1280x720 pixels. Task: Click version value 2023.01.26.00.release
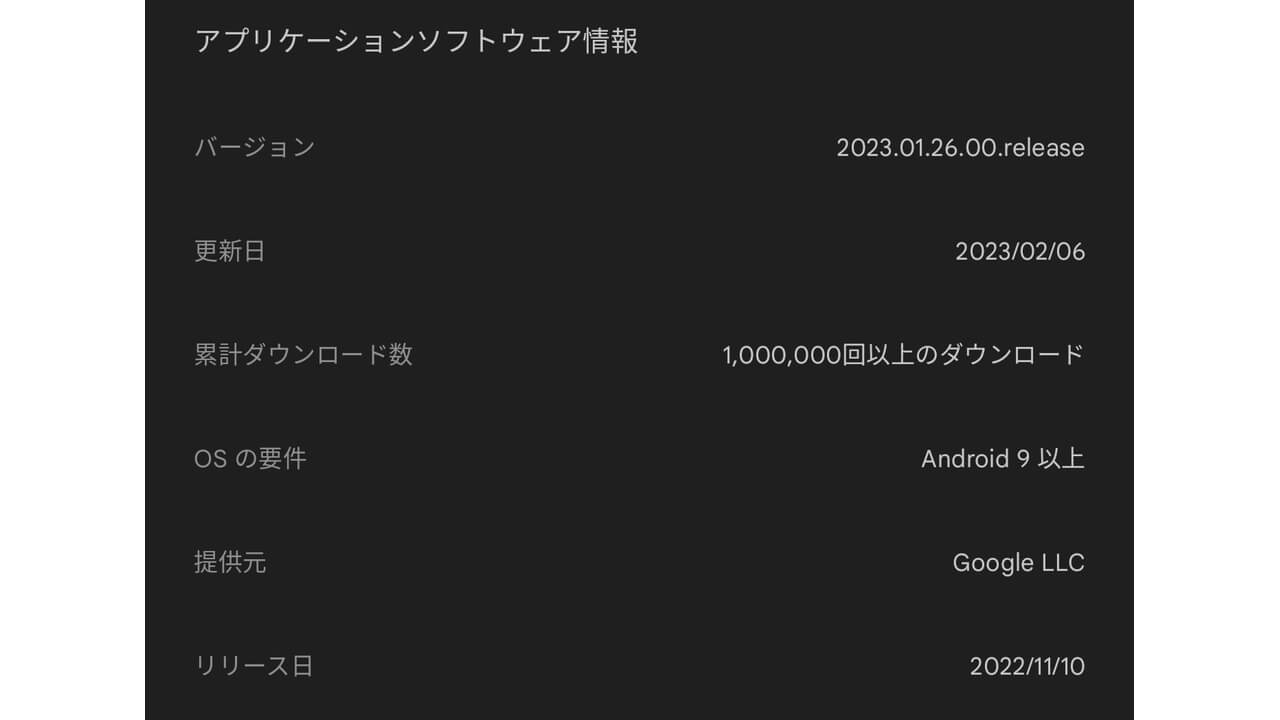960,148
